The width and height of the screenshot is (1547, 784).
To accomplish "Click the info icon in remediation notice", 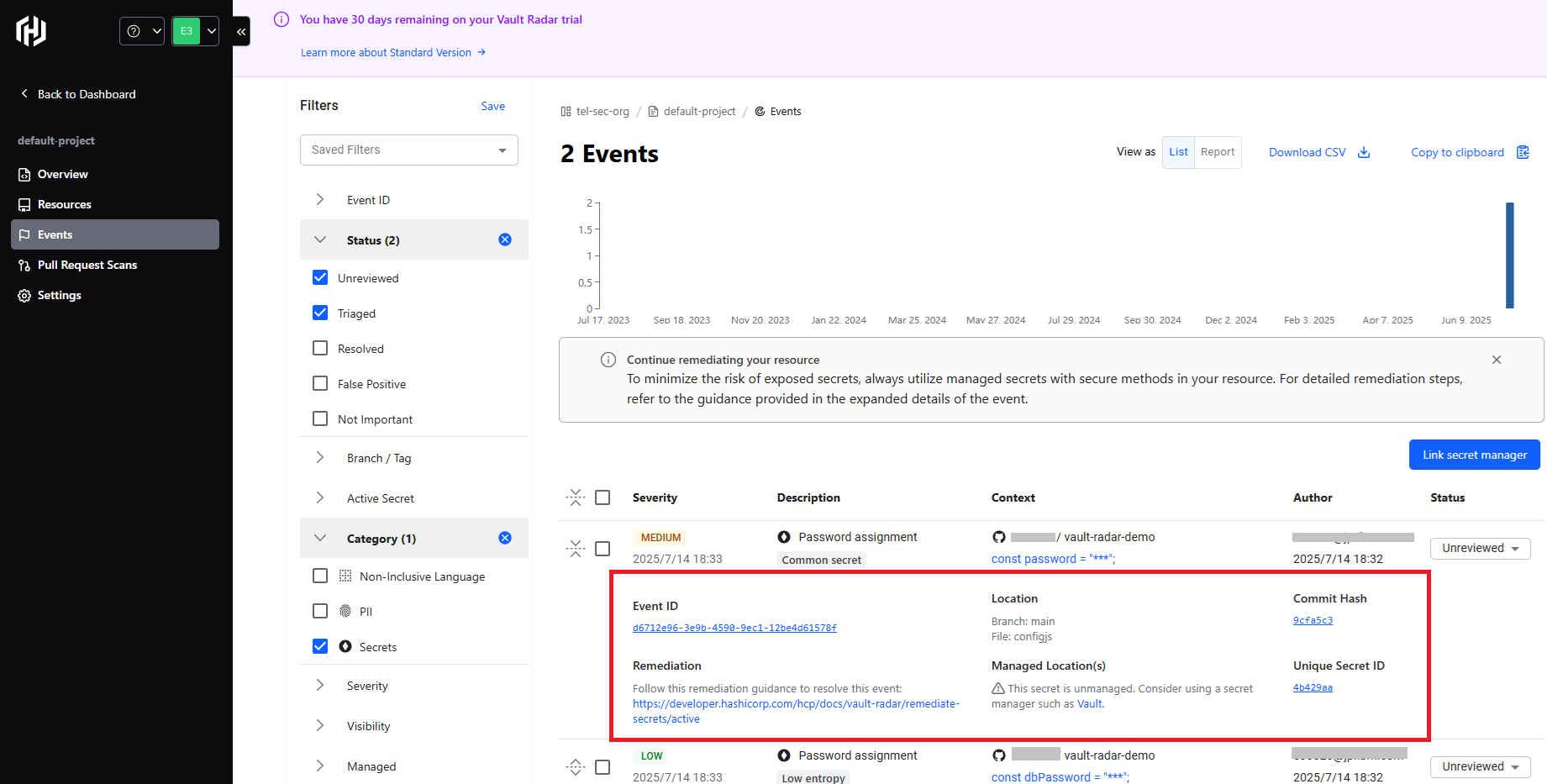I will click(608, 360).
